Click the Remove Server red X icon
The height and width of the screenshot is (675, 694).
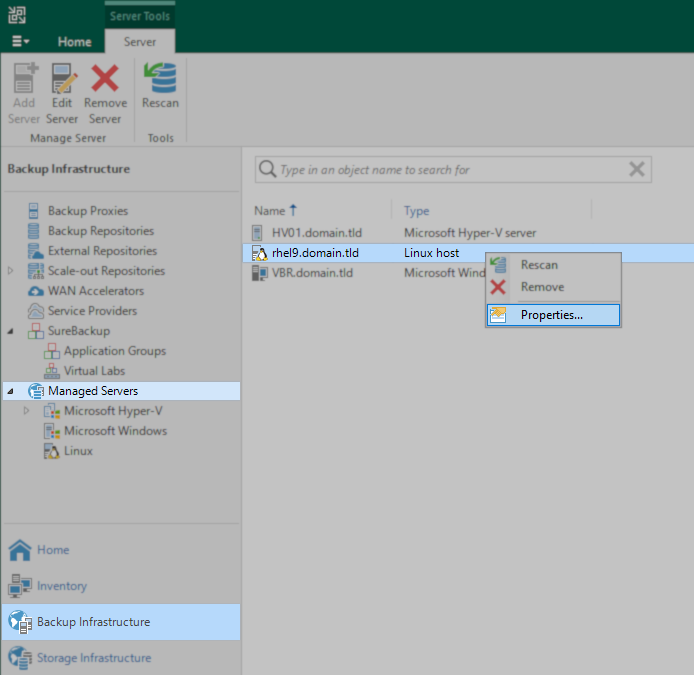tap(105, 80)
